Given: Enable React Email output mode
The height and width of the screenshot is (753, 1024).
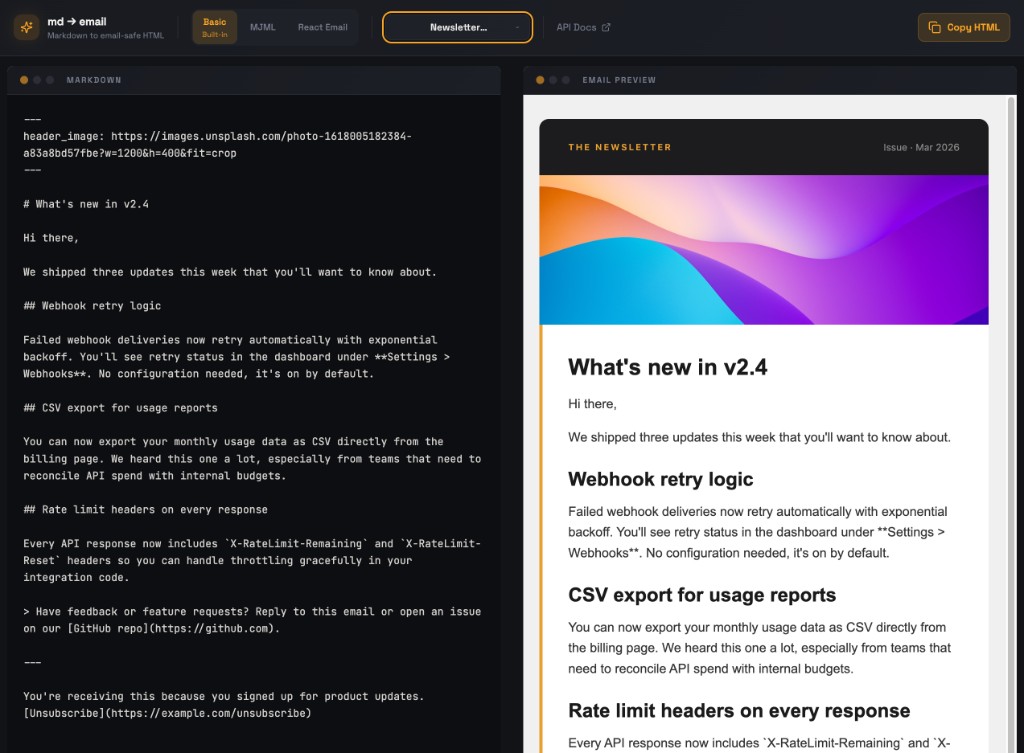Looking at the screenshot, I should (322, 27).
